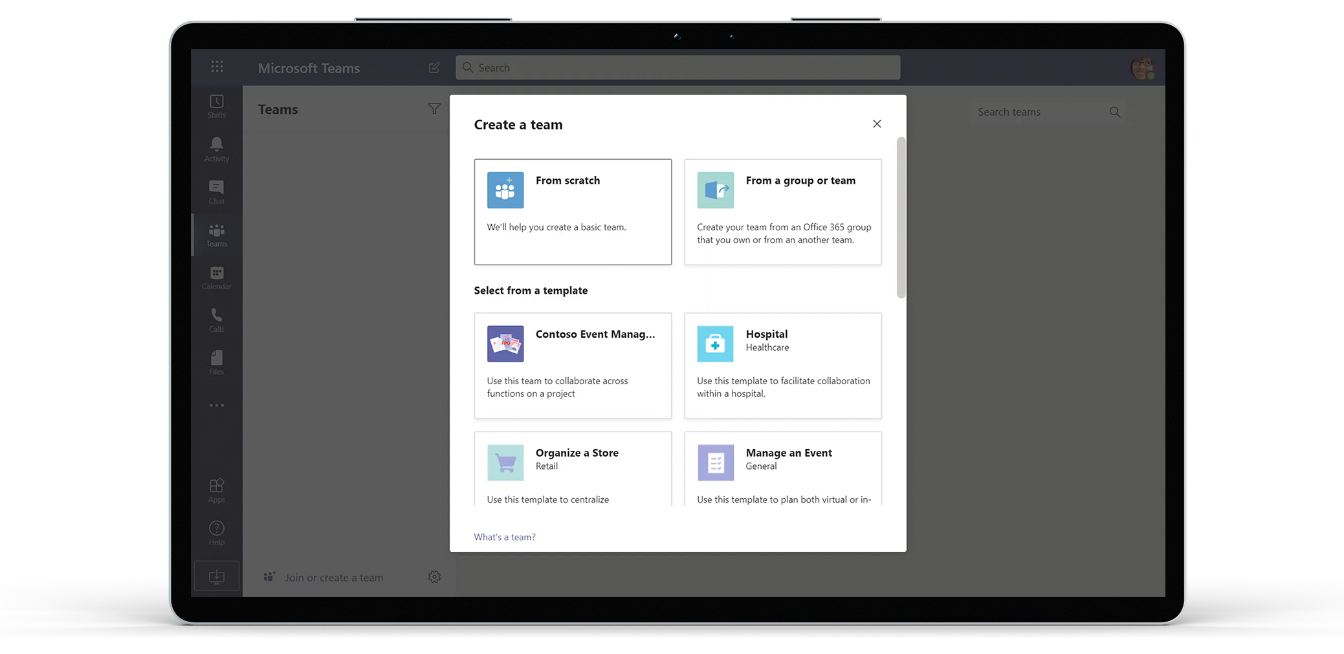
Task: Click the dialog vertical scrollbar
Action: [901, 218]
